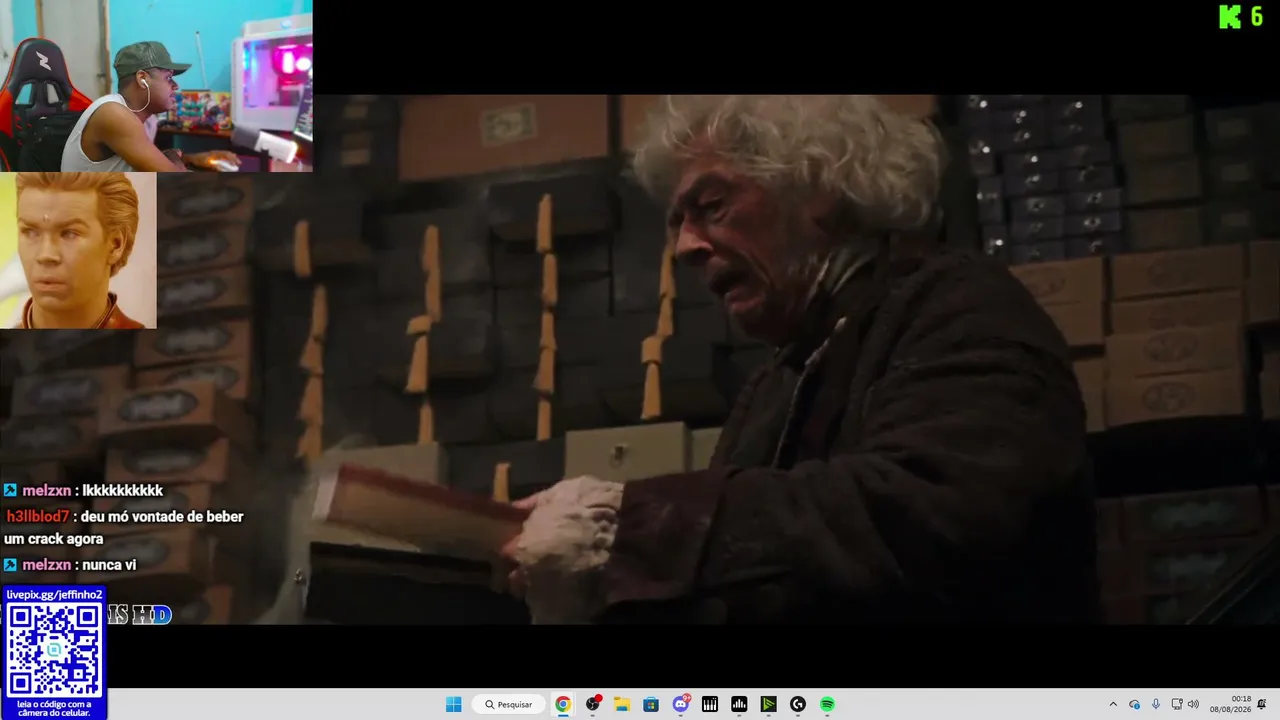
Task: Click the Kick logo in the overlay
Action: (1229, 16)
